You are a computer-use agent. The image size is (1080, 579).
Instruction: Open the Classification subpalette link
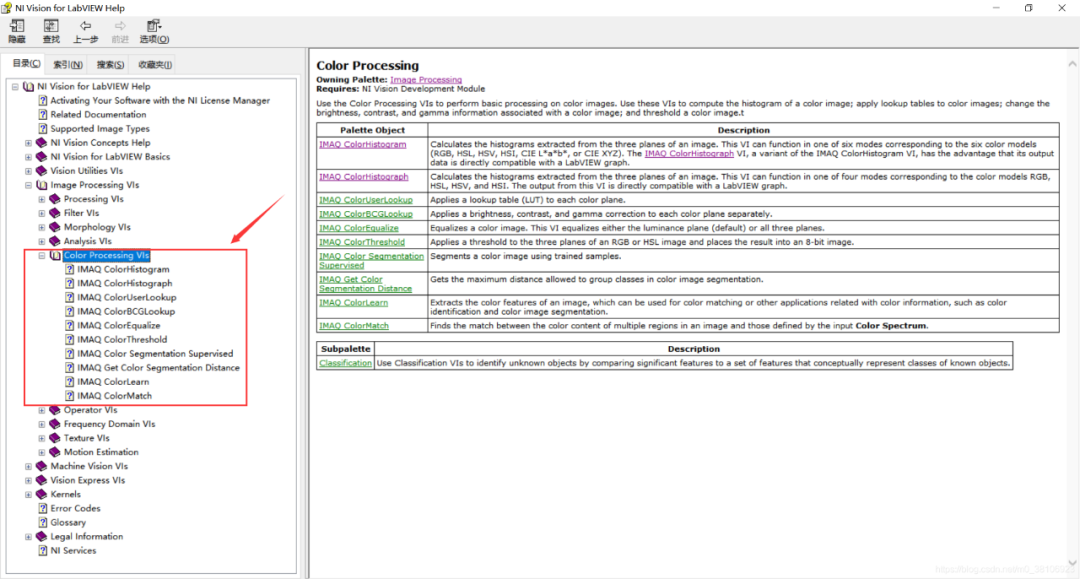click(x=345, y=363)
